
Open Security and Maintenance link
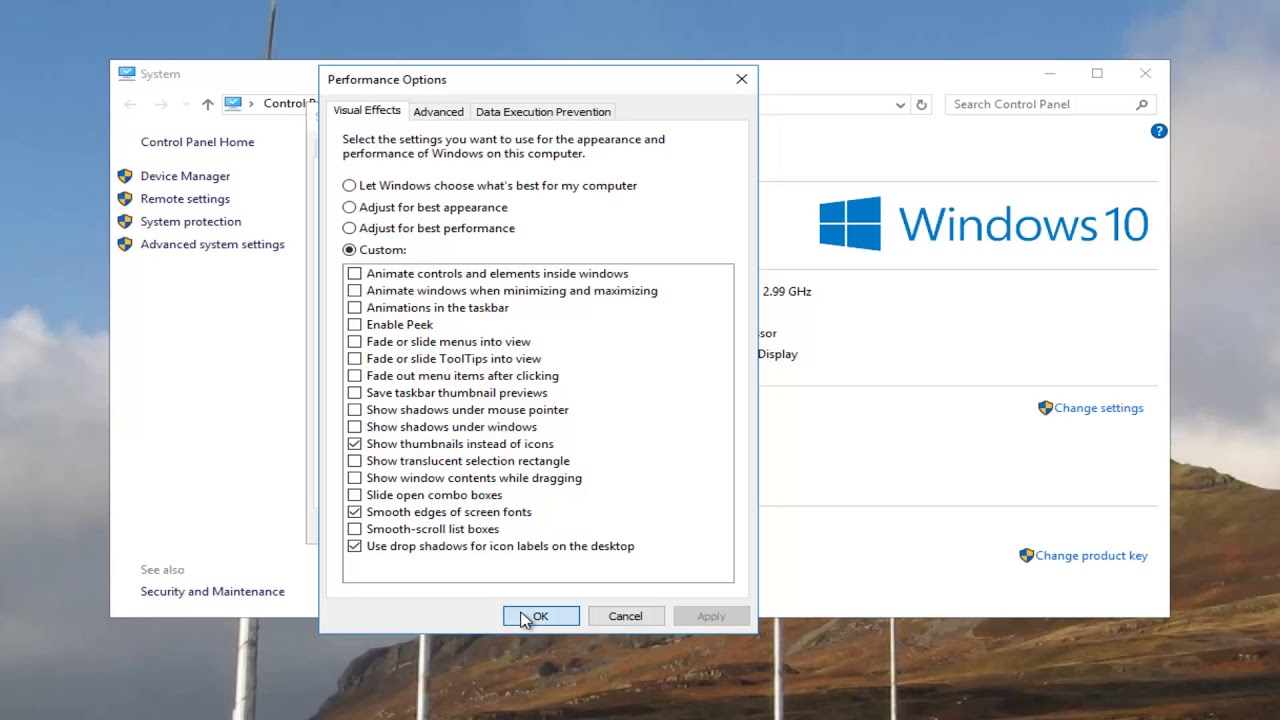tap(212, 591)
